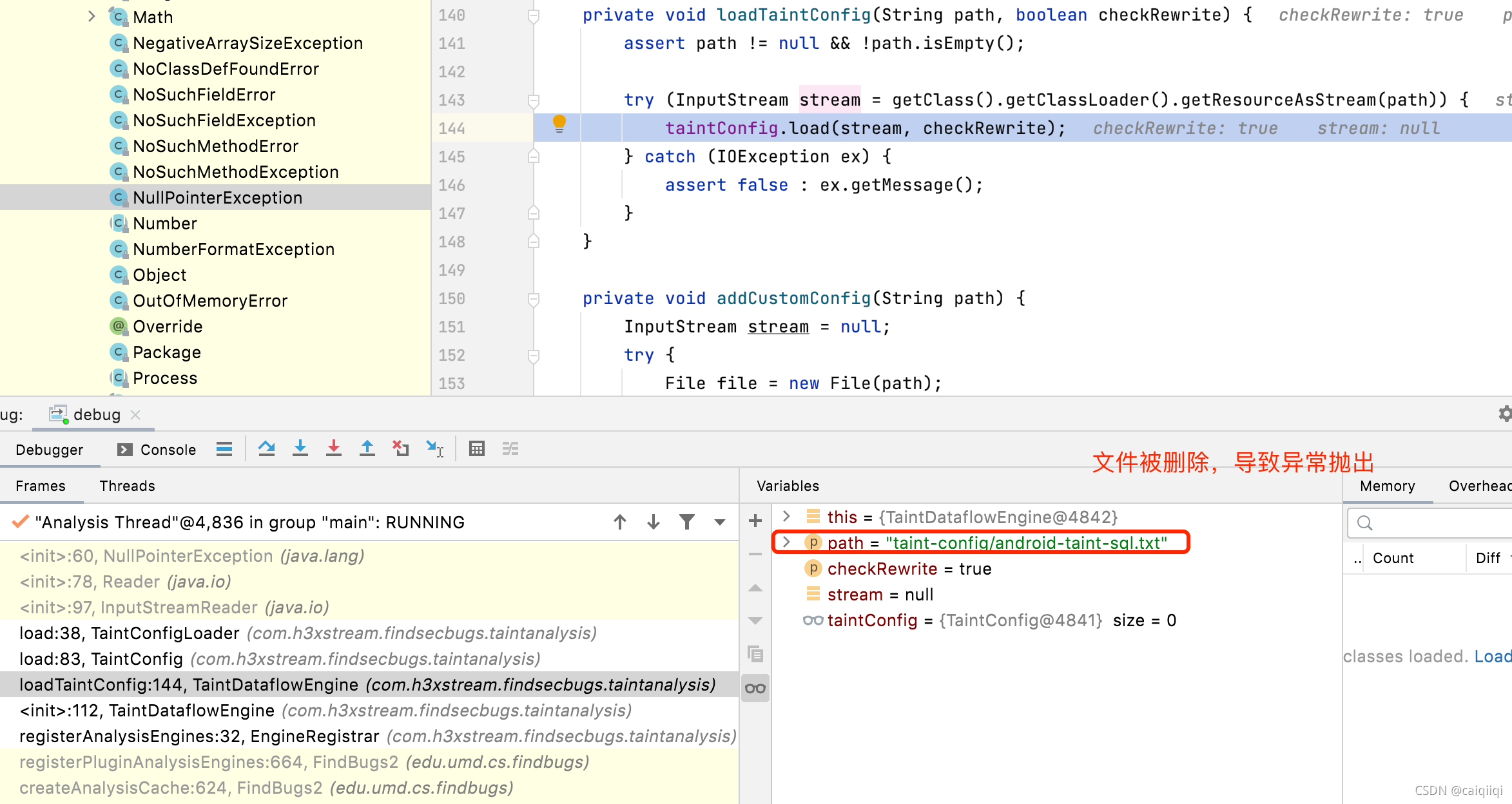The width and height of the screenshot is (1512, 804).
Task: Go to the next frame with the down arrow
Action: 654,522
